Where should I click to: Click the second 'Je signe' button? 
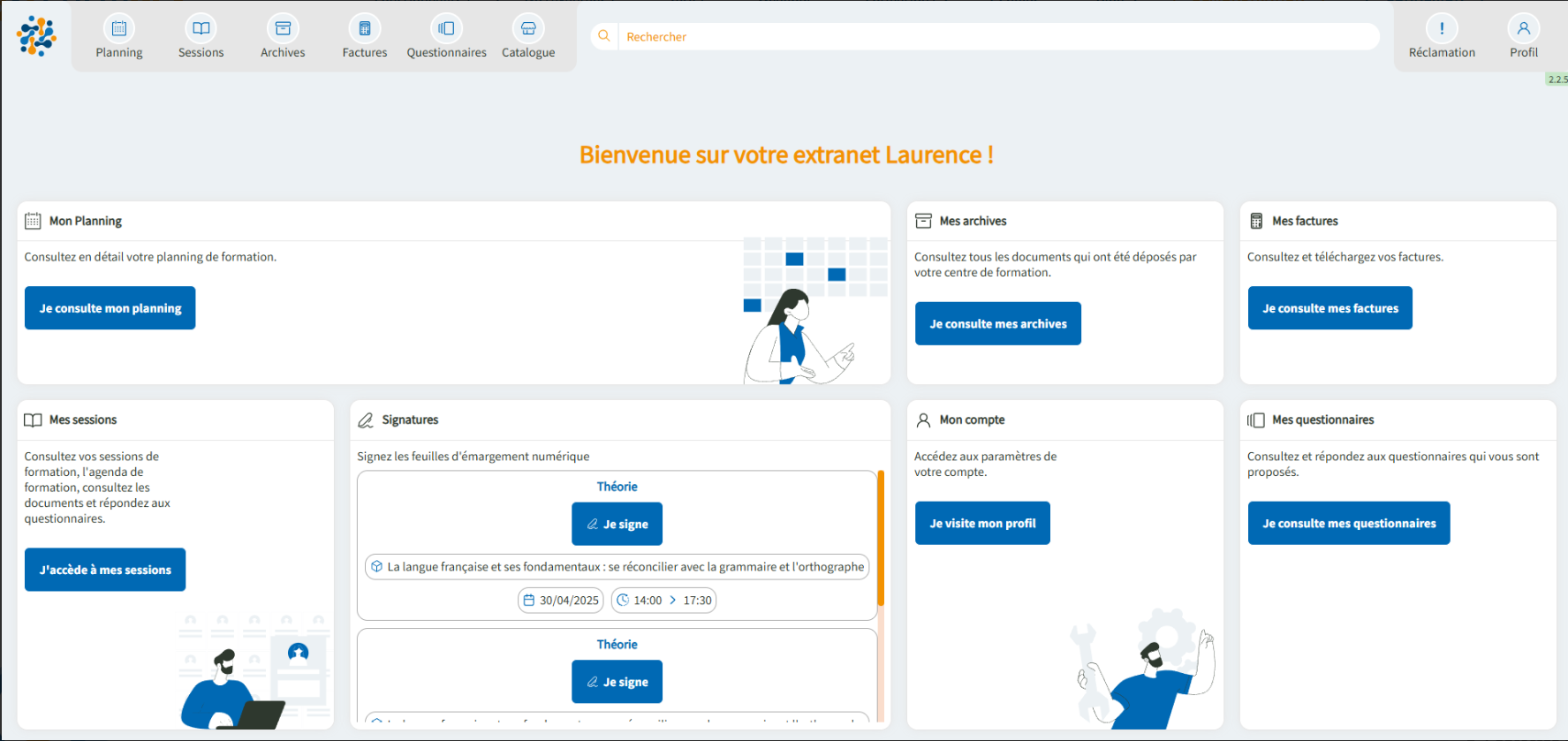tap(617, 682)
